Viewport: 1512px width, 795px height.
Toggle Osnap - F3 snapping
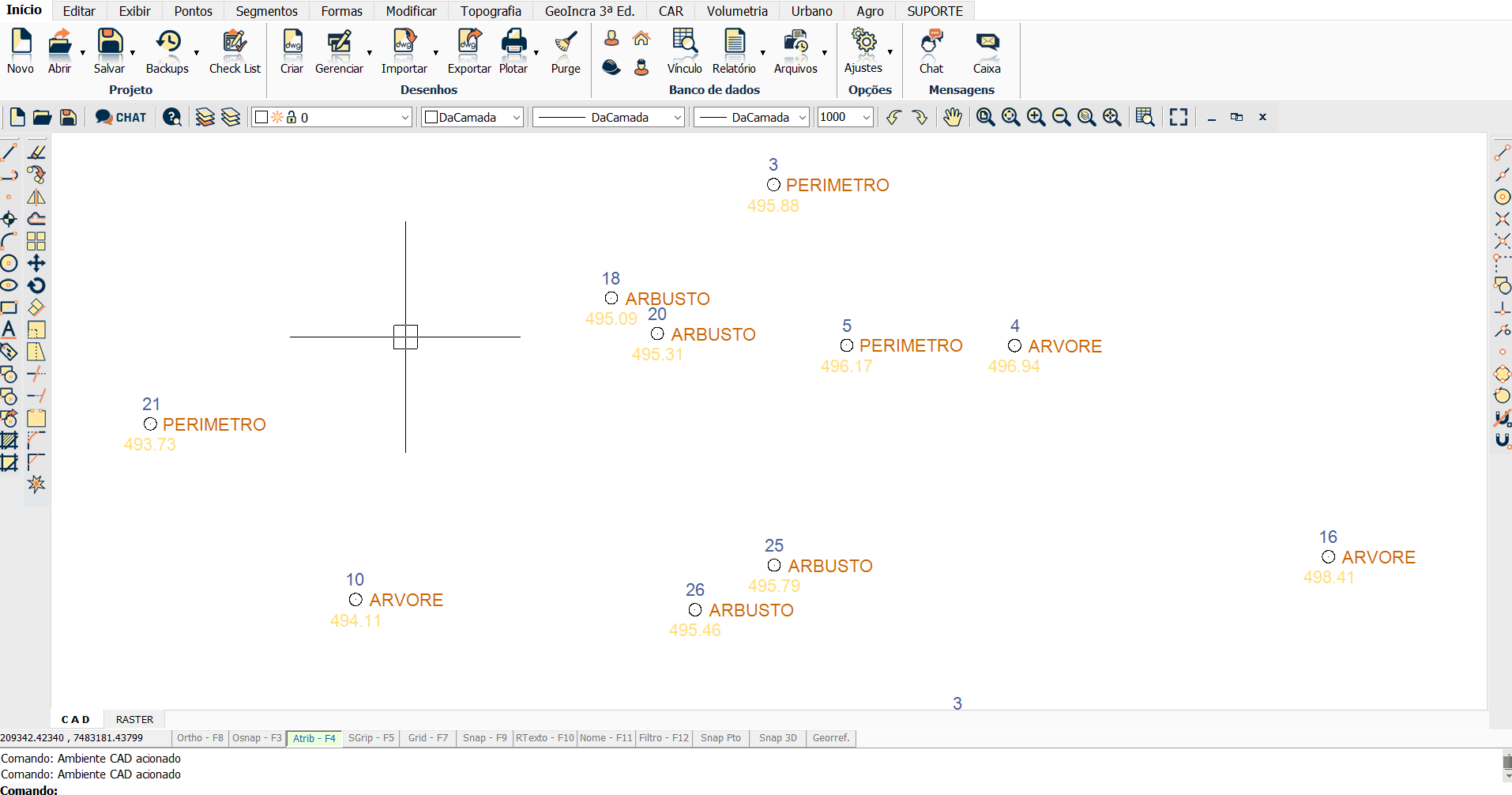point(257,738)
